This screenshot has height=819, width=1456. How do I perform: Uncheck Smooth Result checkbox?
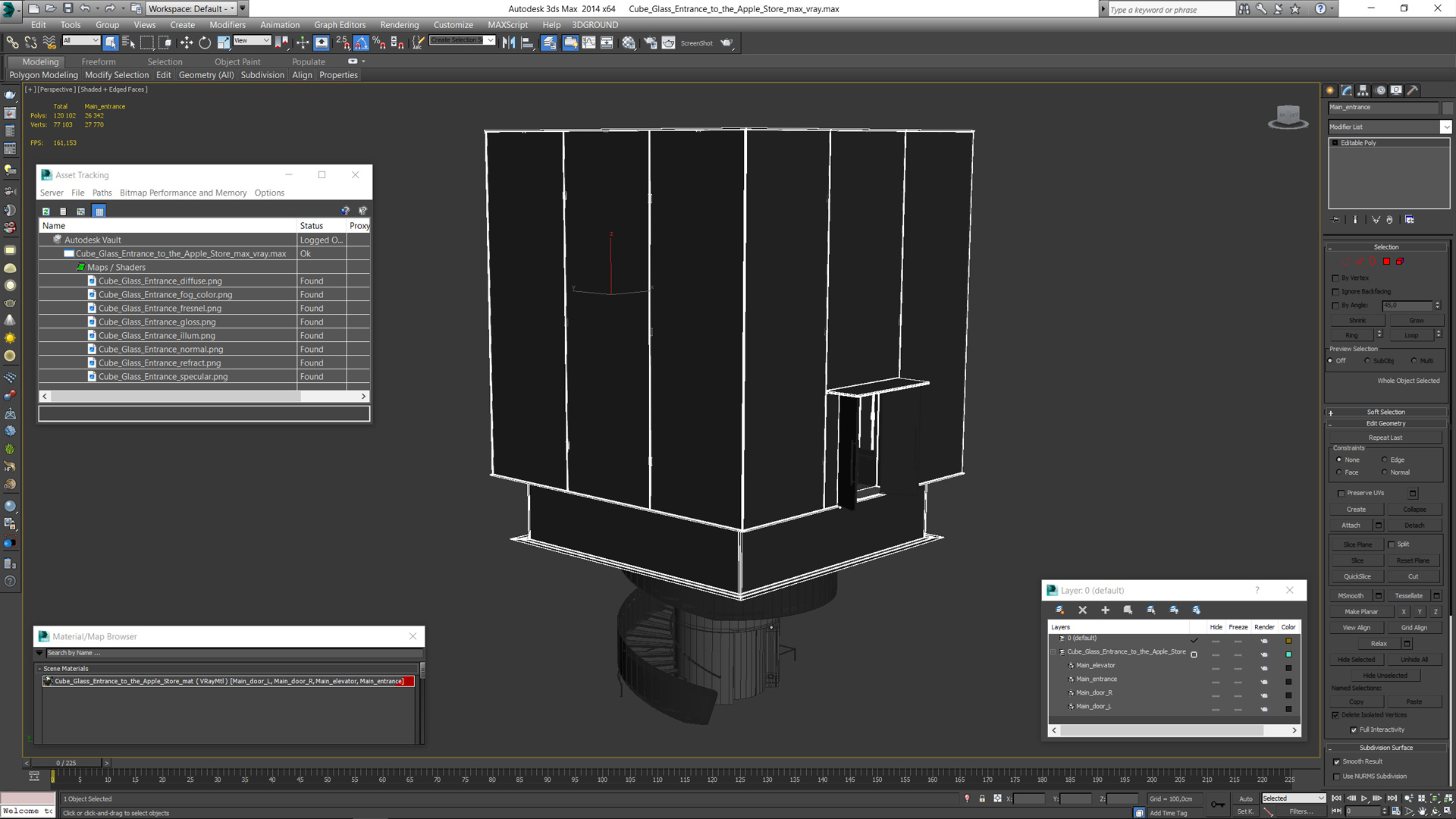(1336, 762)
